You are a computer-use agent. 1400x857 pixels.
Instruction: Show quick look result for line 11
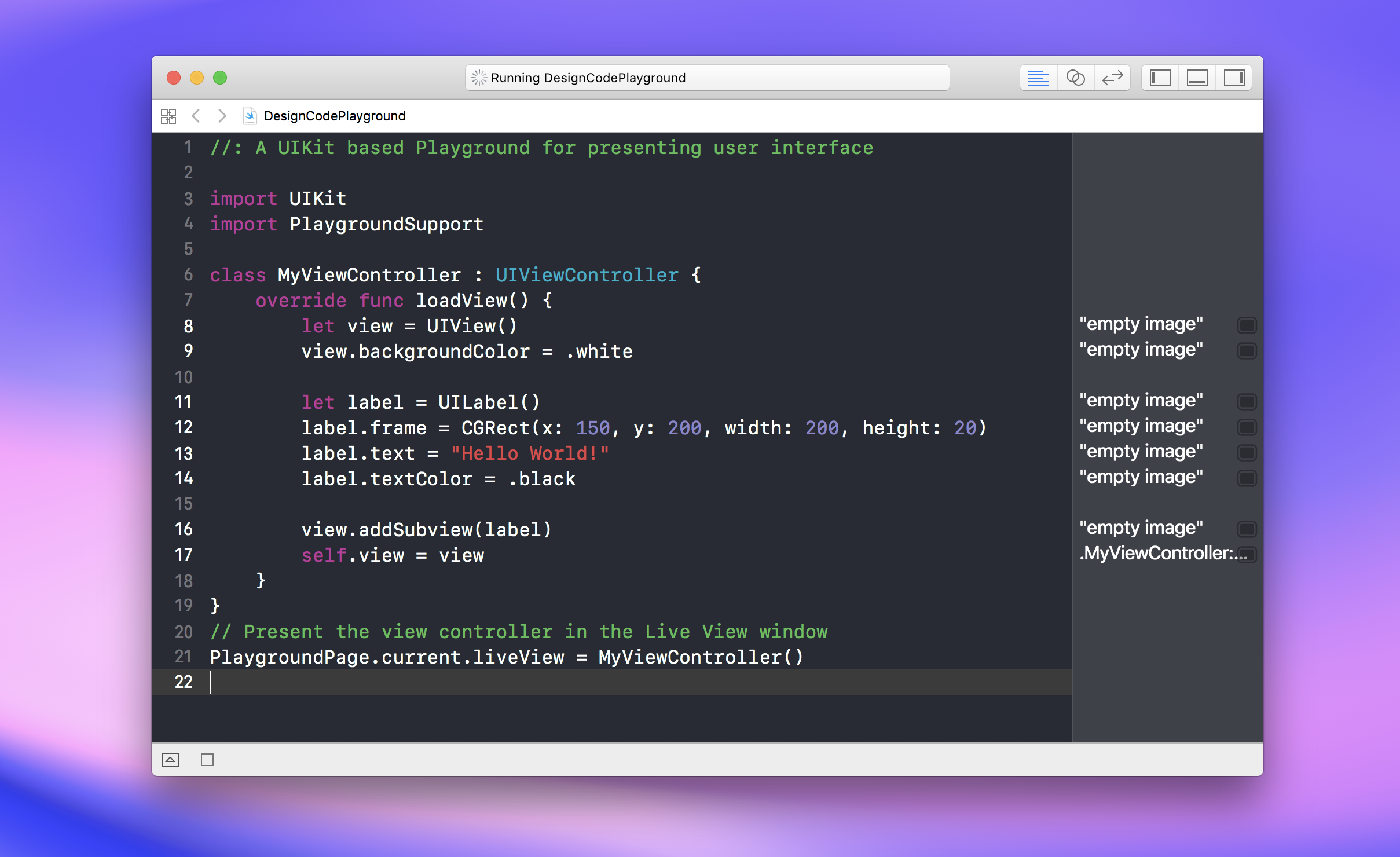click(1247, 402)
